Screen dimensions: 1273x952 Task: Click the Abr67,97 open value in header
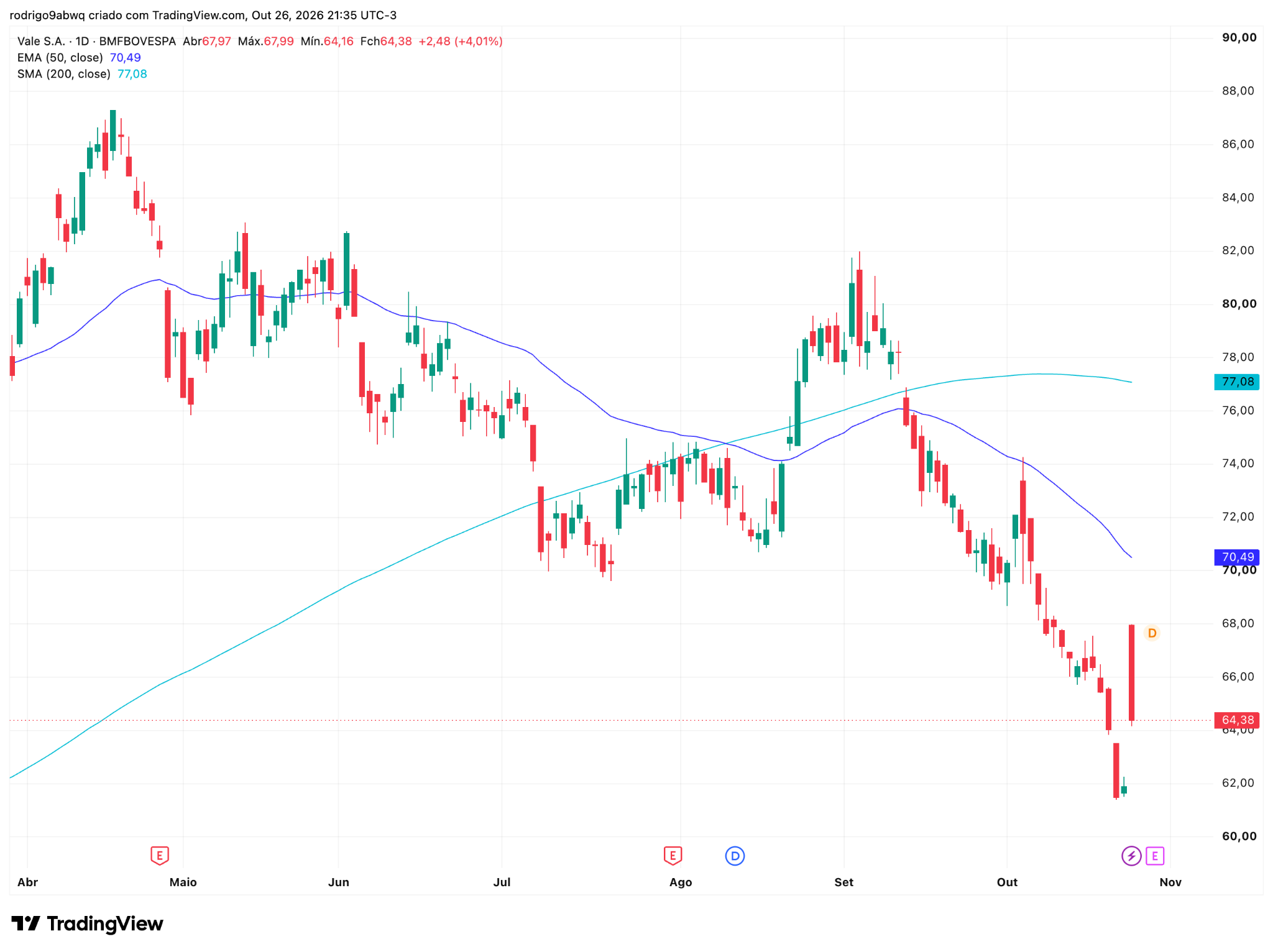pyautogui.click(x=207, y=42)
